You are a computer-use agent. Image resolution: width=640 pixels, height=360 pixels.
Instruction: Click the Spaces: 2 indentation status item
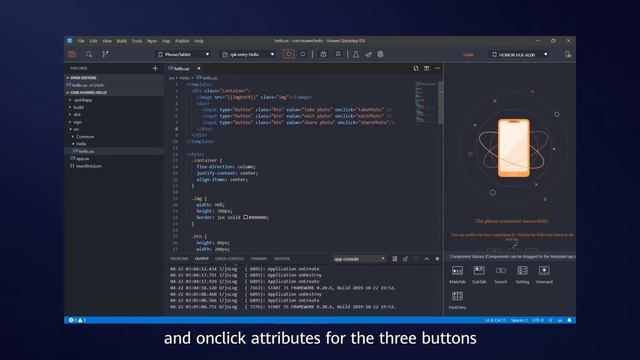tap(519, 320)
